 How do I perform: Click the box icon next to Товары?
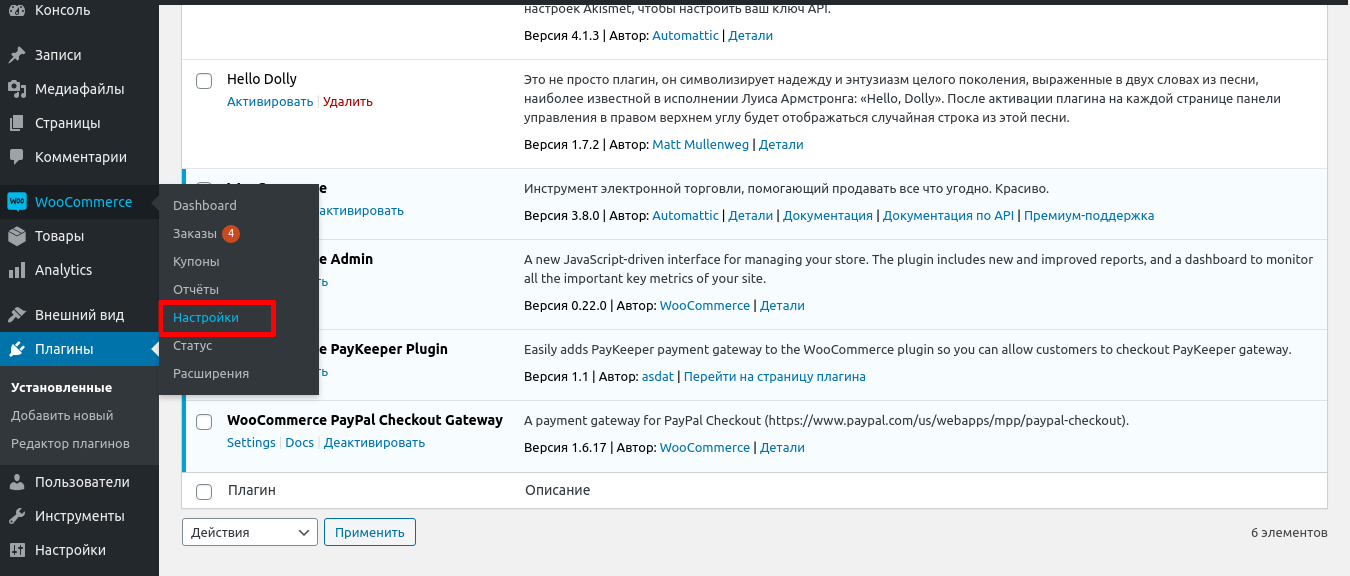pyautogui.click(x=17, y=236)
